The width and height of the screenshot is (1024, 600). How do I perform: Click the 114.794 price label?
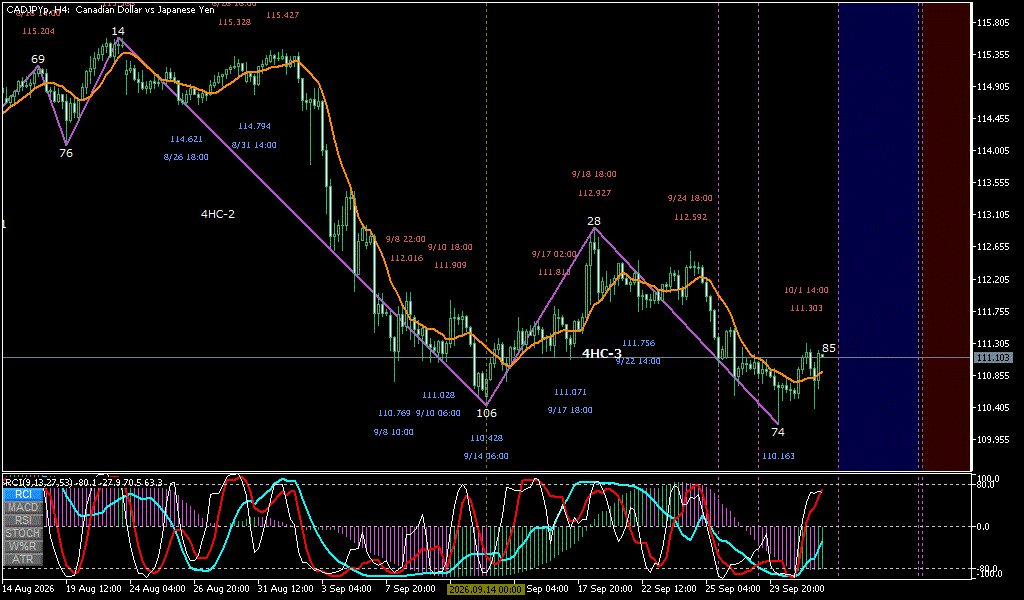[x=254, y=127]
